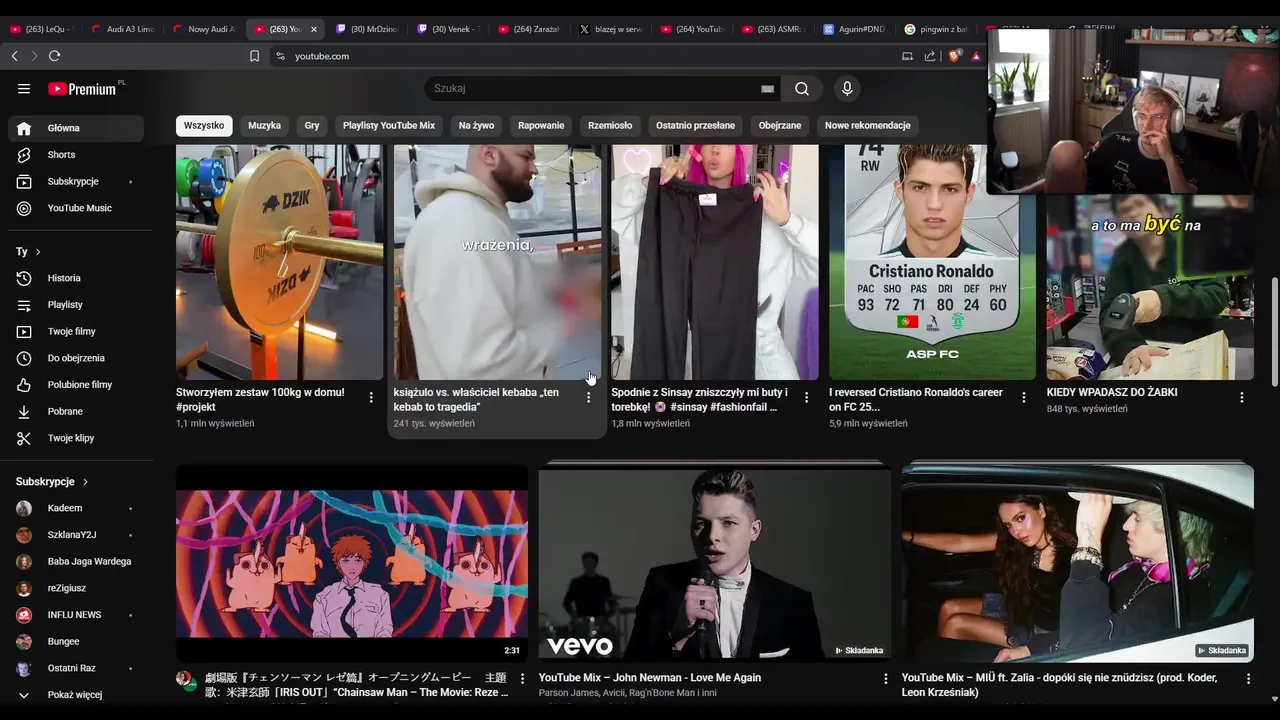Select the Rzemiosło filter chip

click(x=610, y=126)
